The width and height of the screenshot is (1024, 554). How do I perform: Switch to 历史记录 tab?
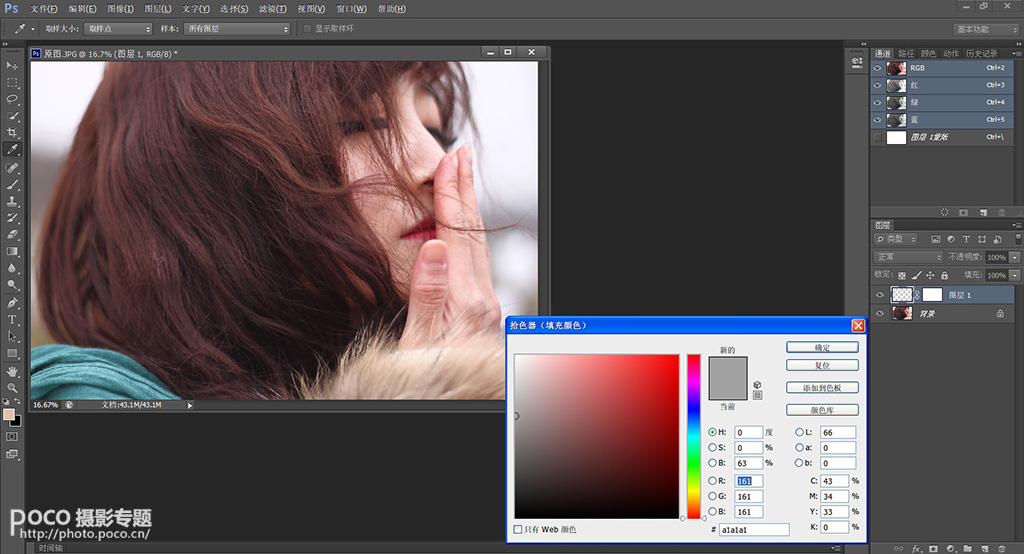click(x=982, y=54)
